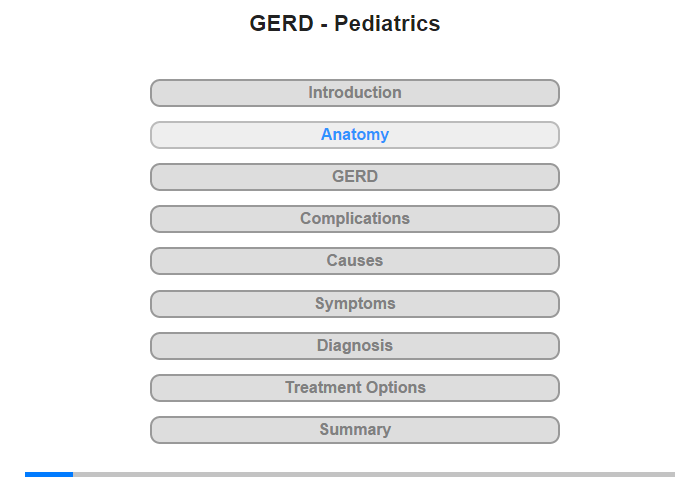Select the highlighted Anatomy section
Screen dimensions: 700x480
(x=355, y=135)
